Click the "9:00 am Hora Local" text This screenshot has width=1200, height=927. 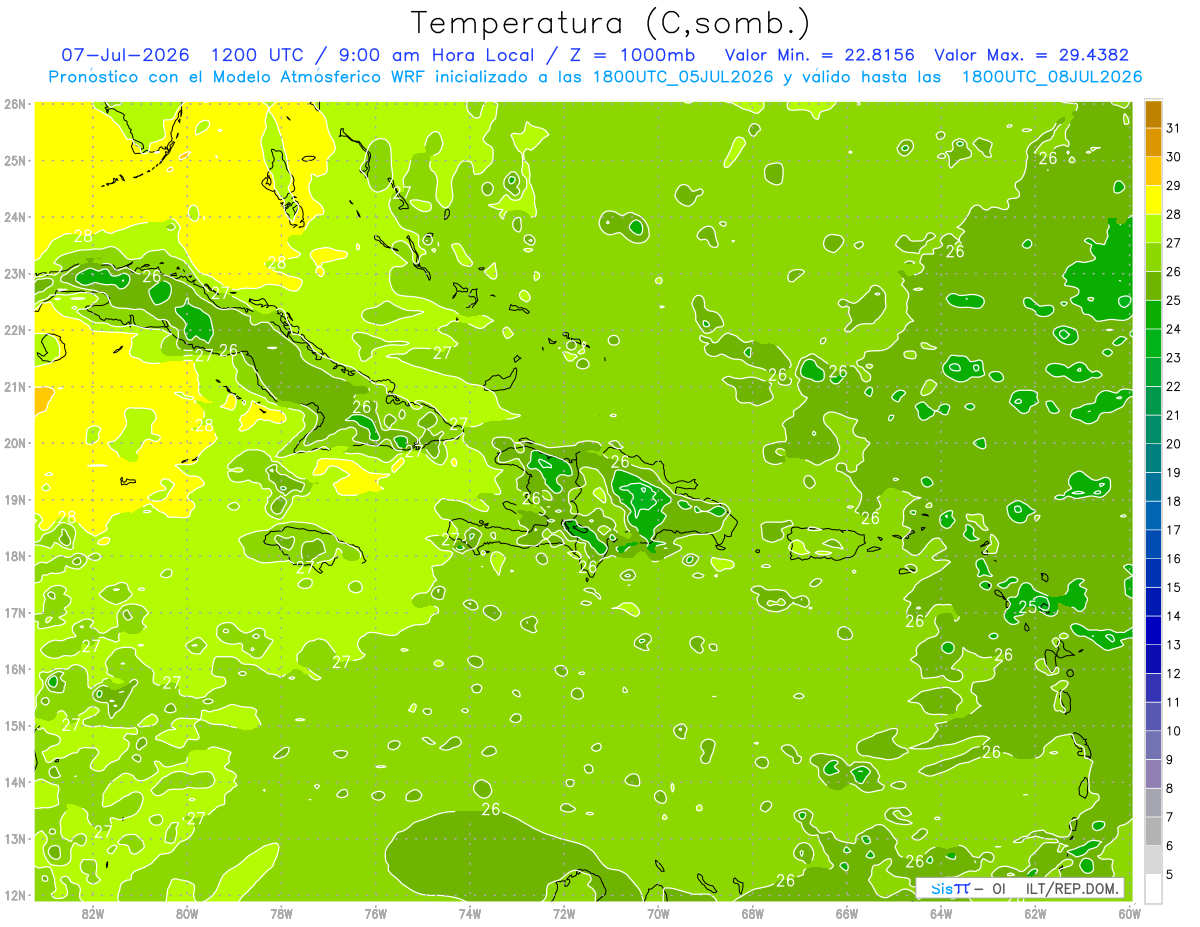click(x=439, y=55)
